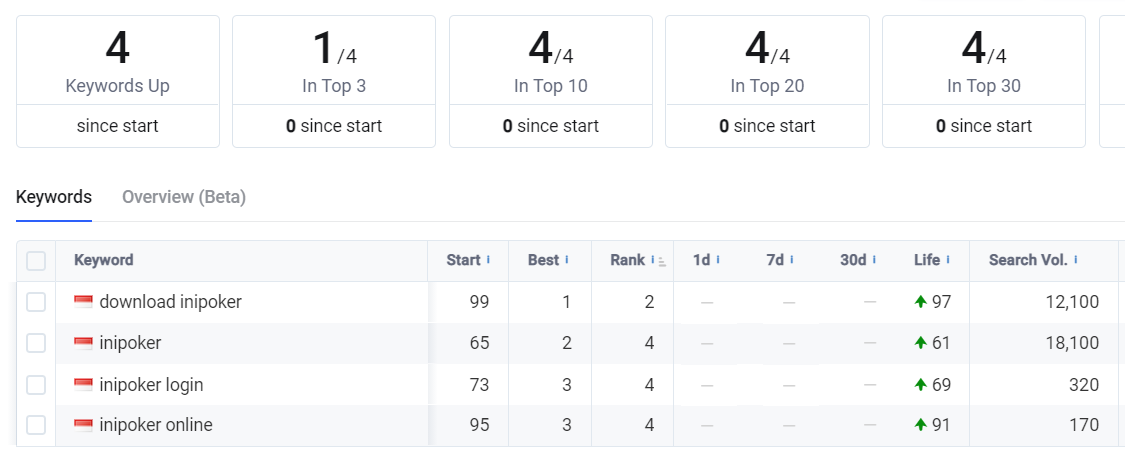Select the Keywords tab
Viewport: 1125px width, 453px height.
coord(54,197)
